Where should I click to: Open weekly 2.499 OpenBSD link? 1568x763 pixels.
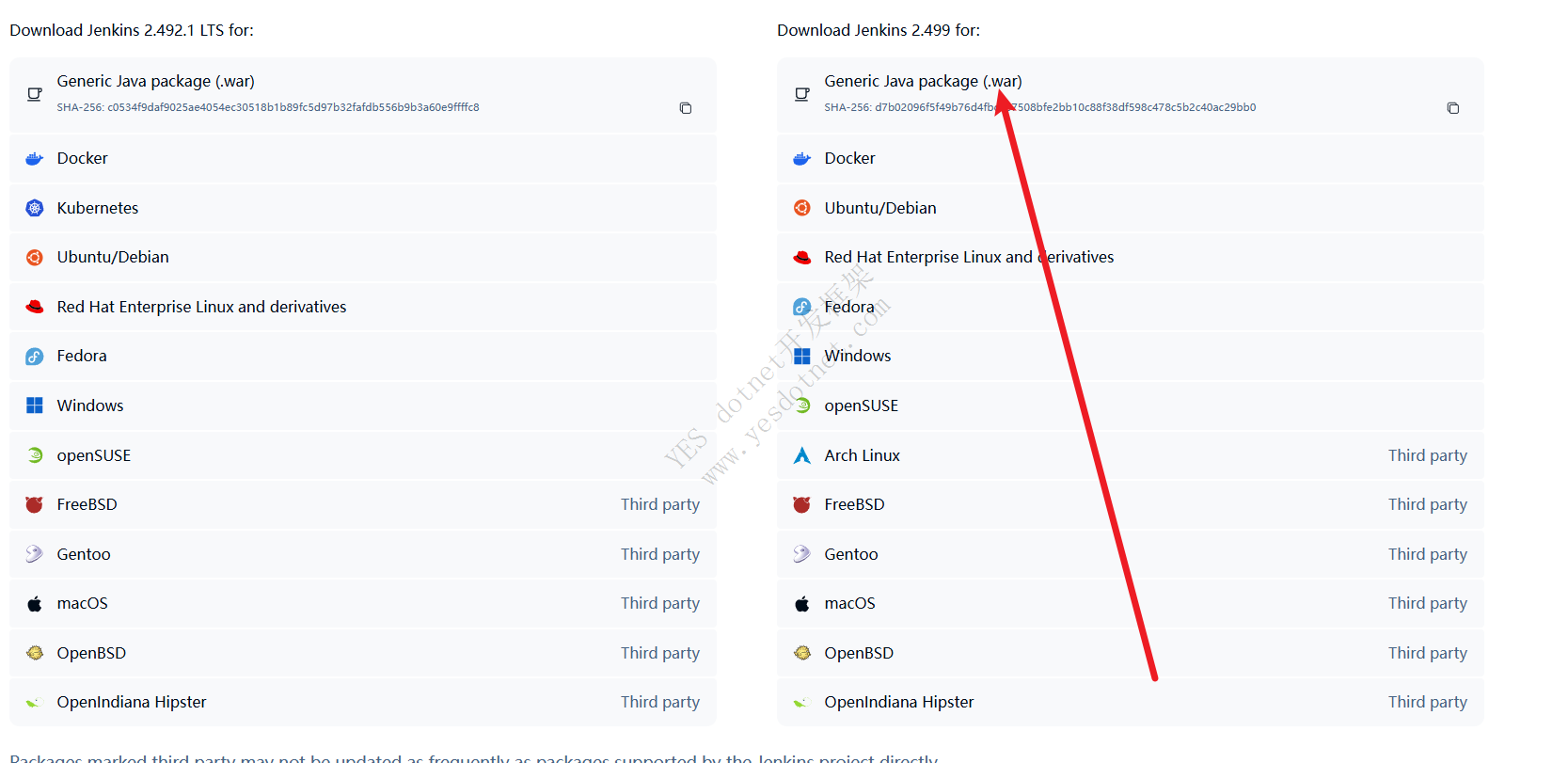(x=1131, y=653)
